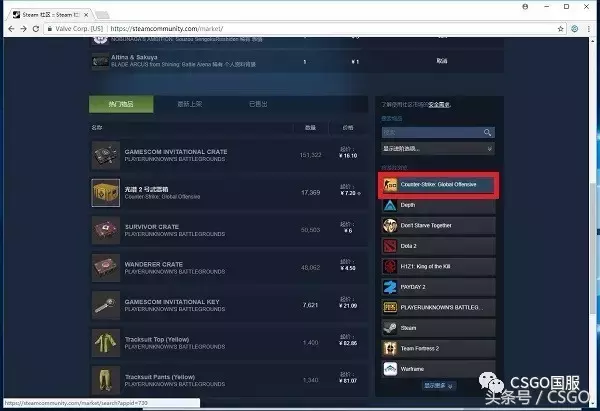Click quantity 7,621 of GAMESCOM INVITATIONAL KEY
Viewport: 600px width, 411px height.
tap(310, 305)
